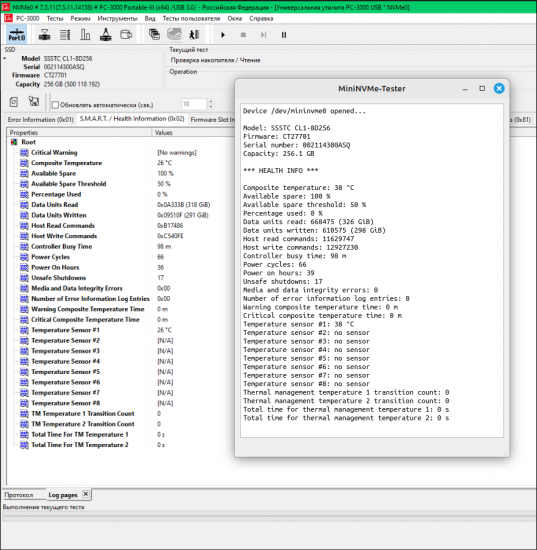Start the test with play button
The image size is (537, 550).
223,35
